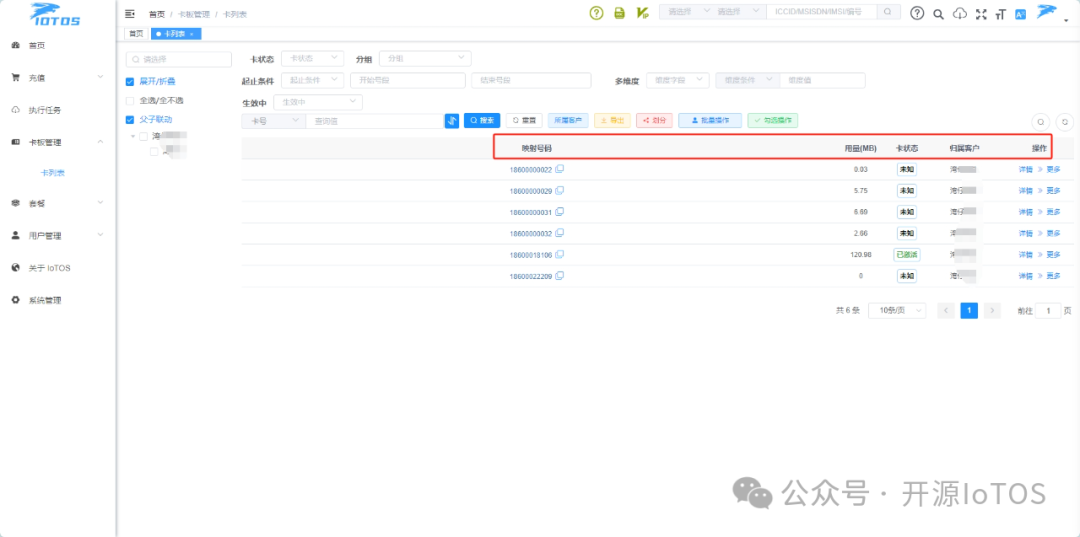The height and width of the screenshot is (537, 1080).
Task: Check the 全选/全不选 checkbox
Action: pyautogui.click(x=129, y=101)
